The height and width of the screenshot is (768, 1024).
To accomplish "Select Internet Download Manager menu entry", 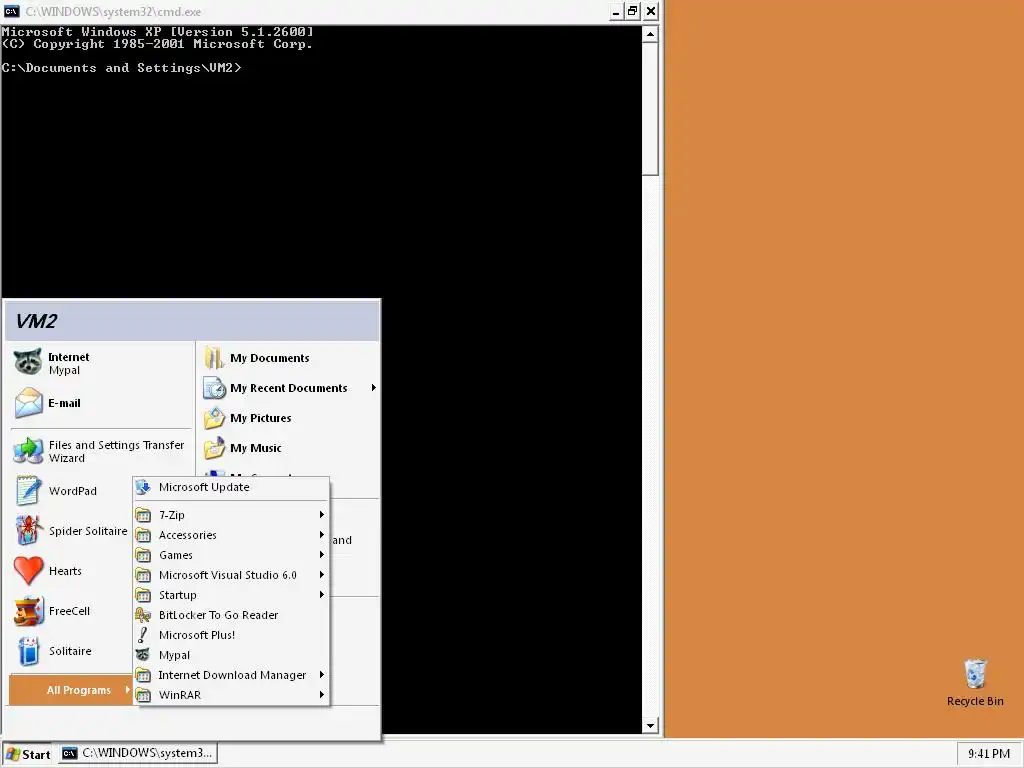I will coord(232,675).
